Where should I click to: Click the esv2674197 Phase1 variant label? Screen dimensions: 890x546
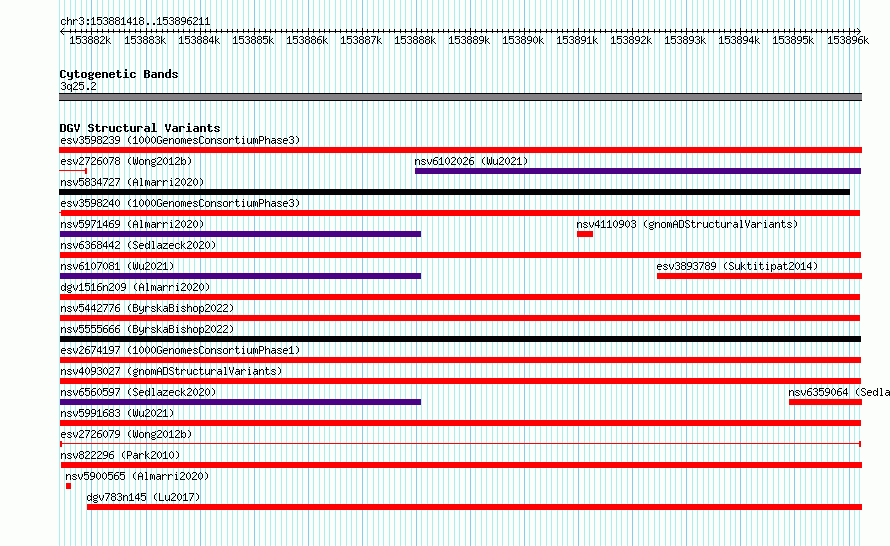click(180, 350)
